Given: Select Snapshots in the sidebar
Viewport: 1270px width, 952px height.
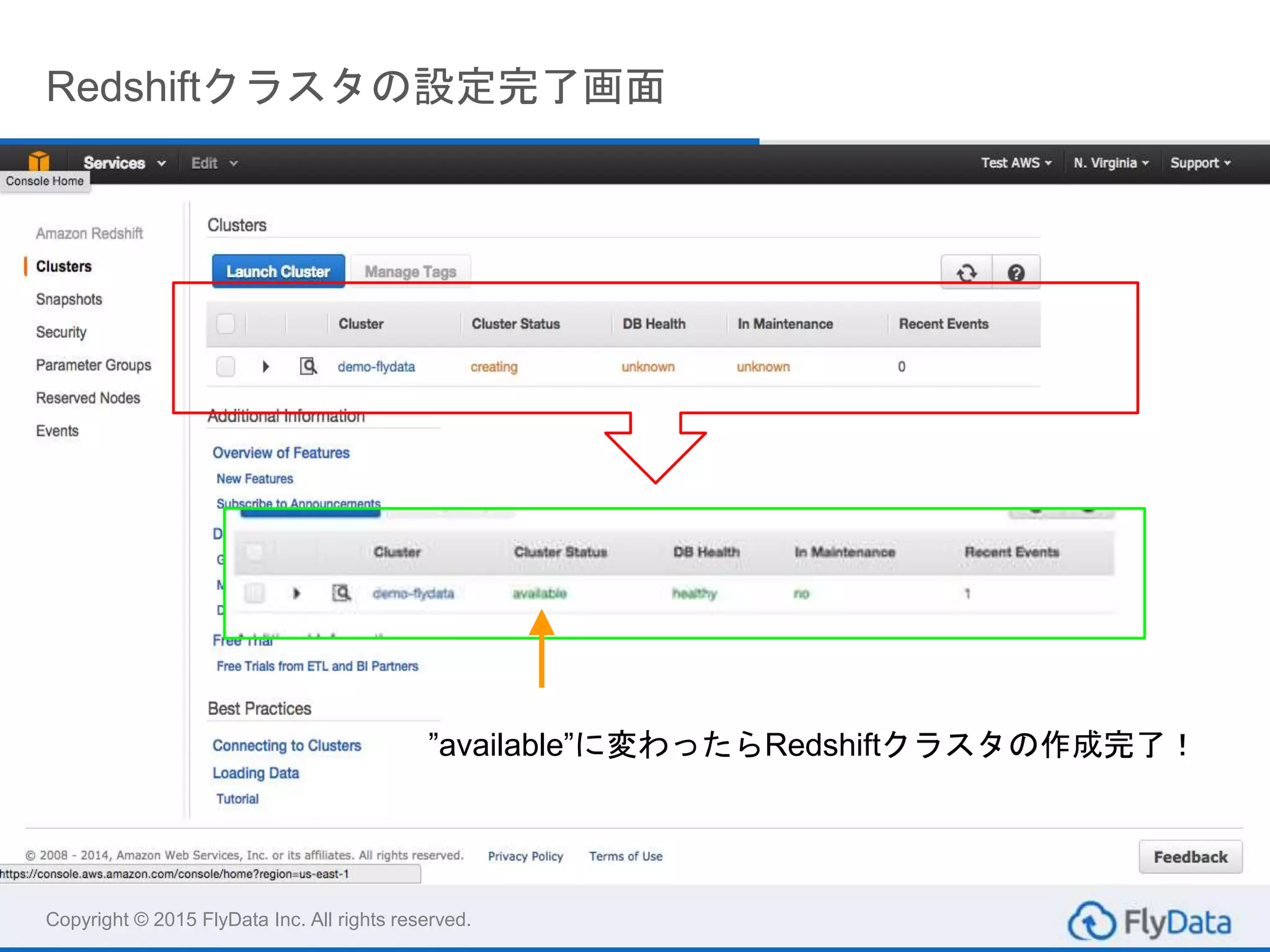Looking at the screenshot, I should 69,299.
